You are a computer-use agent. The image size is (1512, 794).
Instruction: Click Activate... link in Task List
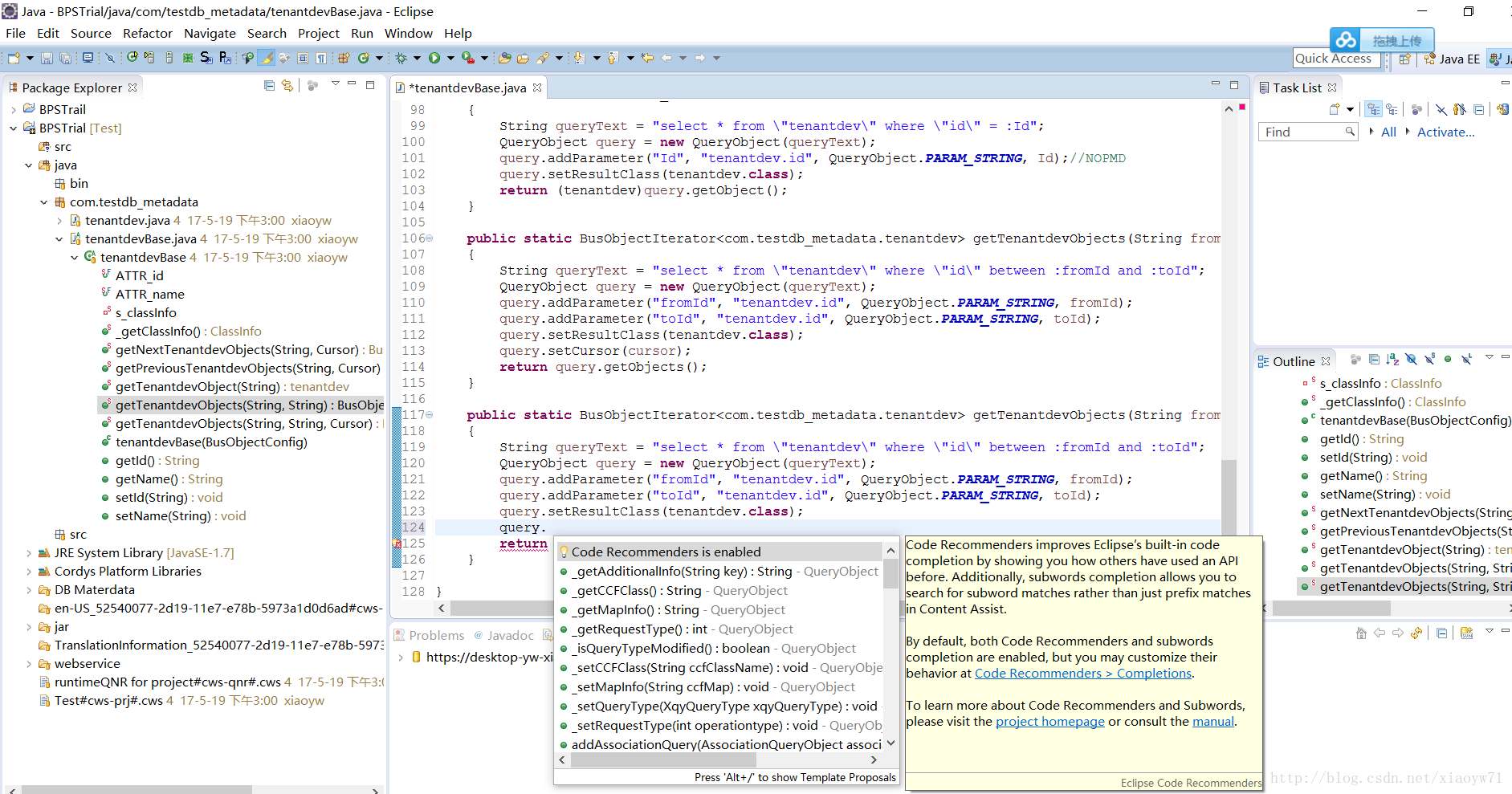[1445, 132]
